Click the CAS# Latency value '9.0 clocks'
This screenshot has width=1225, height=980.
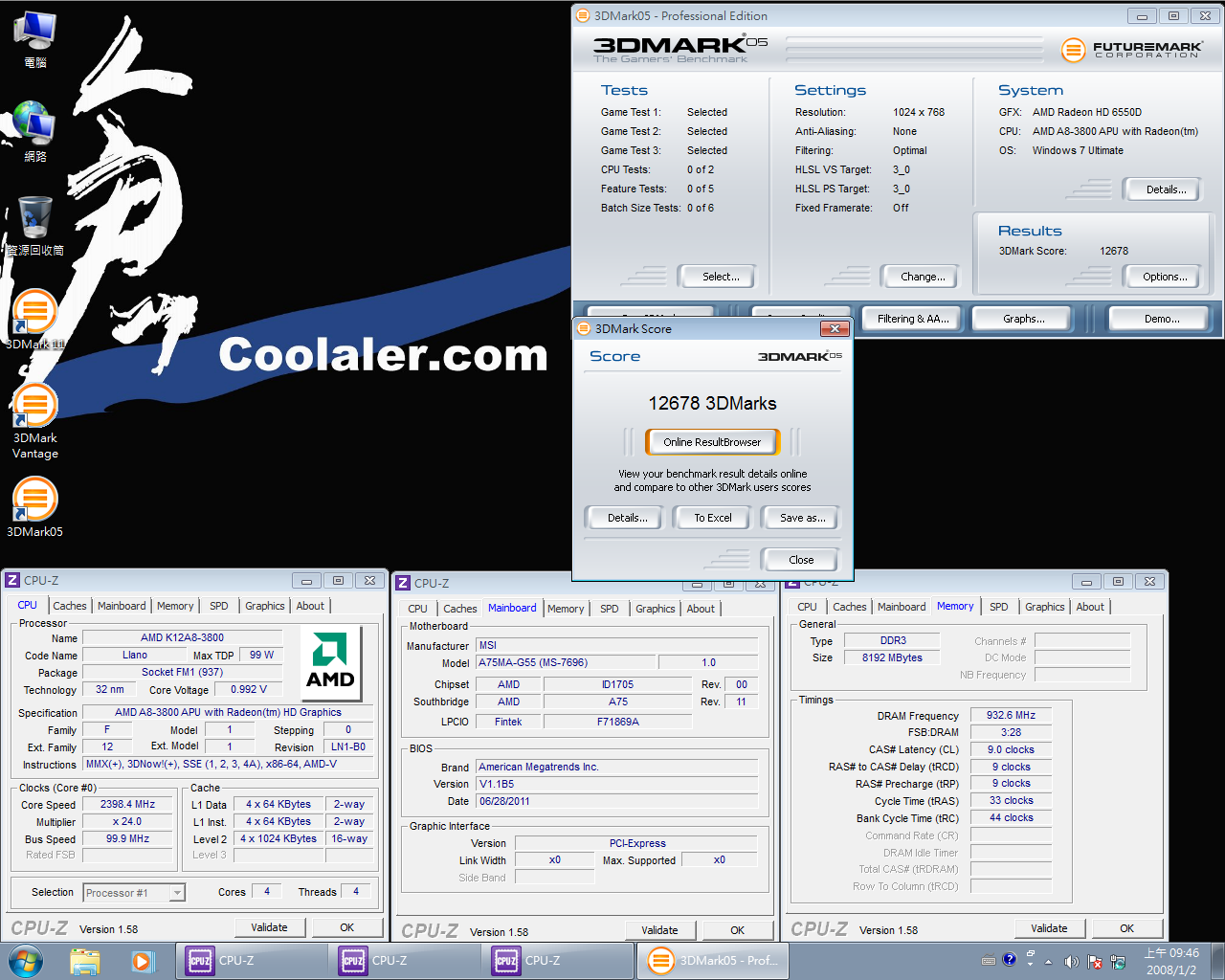pyautogui.click(x=1012, y=749)
